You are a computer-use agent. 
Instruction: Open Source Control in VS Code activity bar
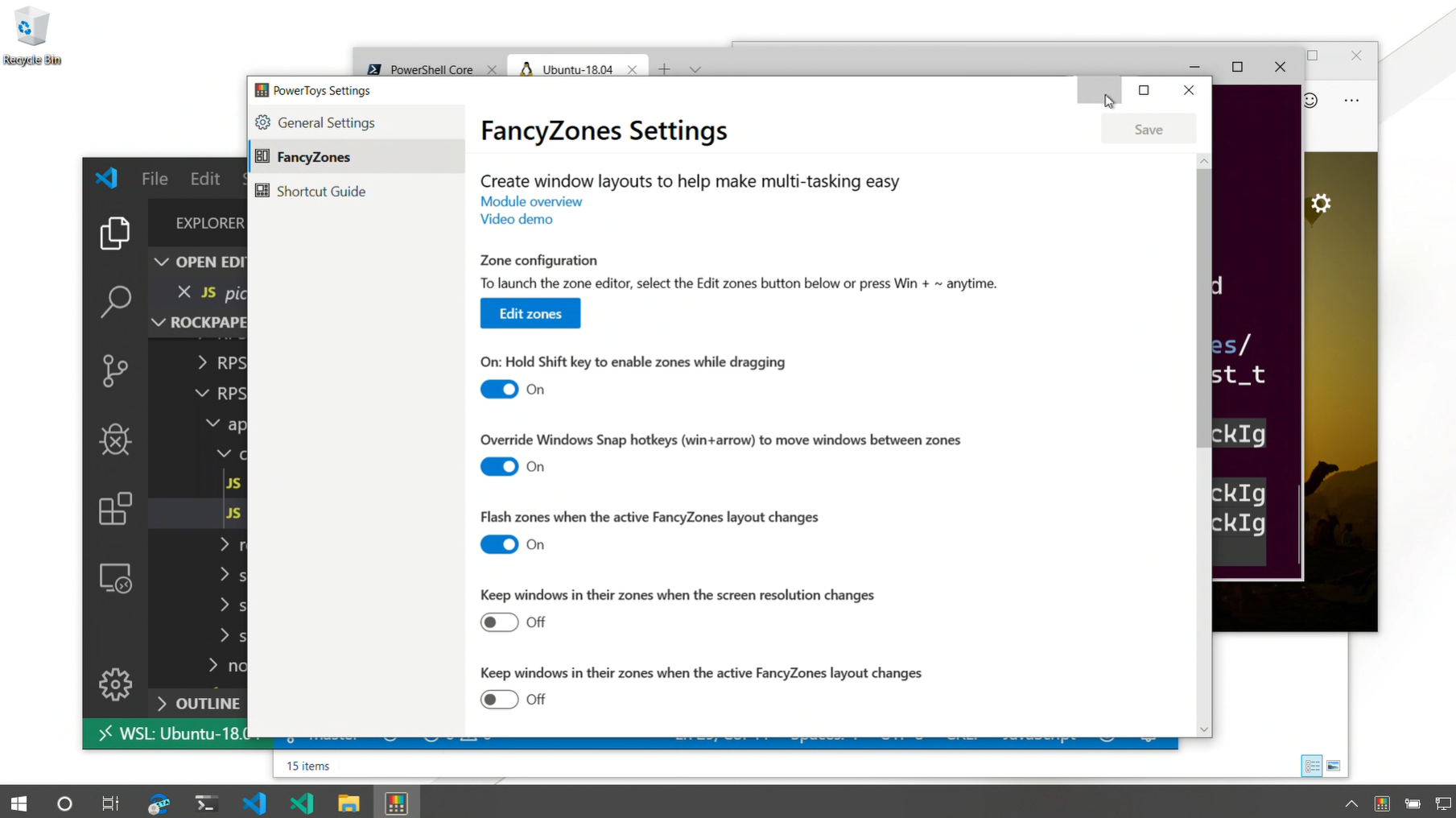(115, 371)
